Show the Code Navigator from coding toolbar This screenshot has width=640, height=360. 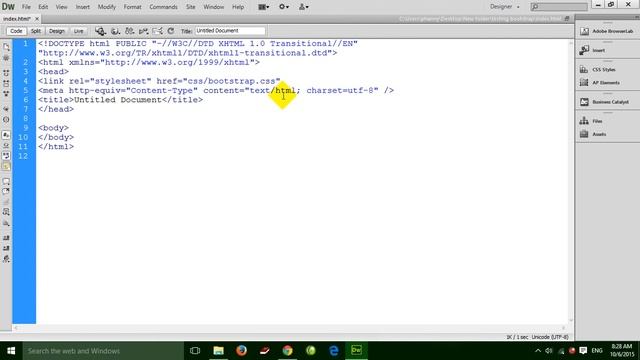[x=6, y=58]
